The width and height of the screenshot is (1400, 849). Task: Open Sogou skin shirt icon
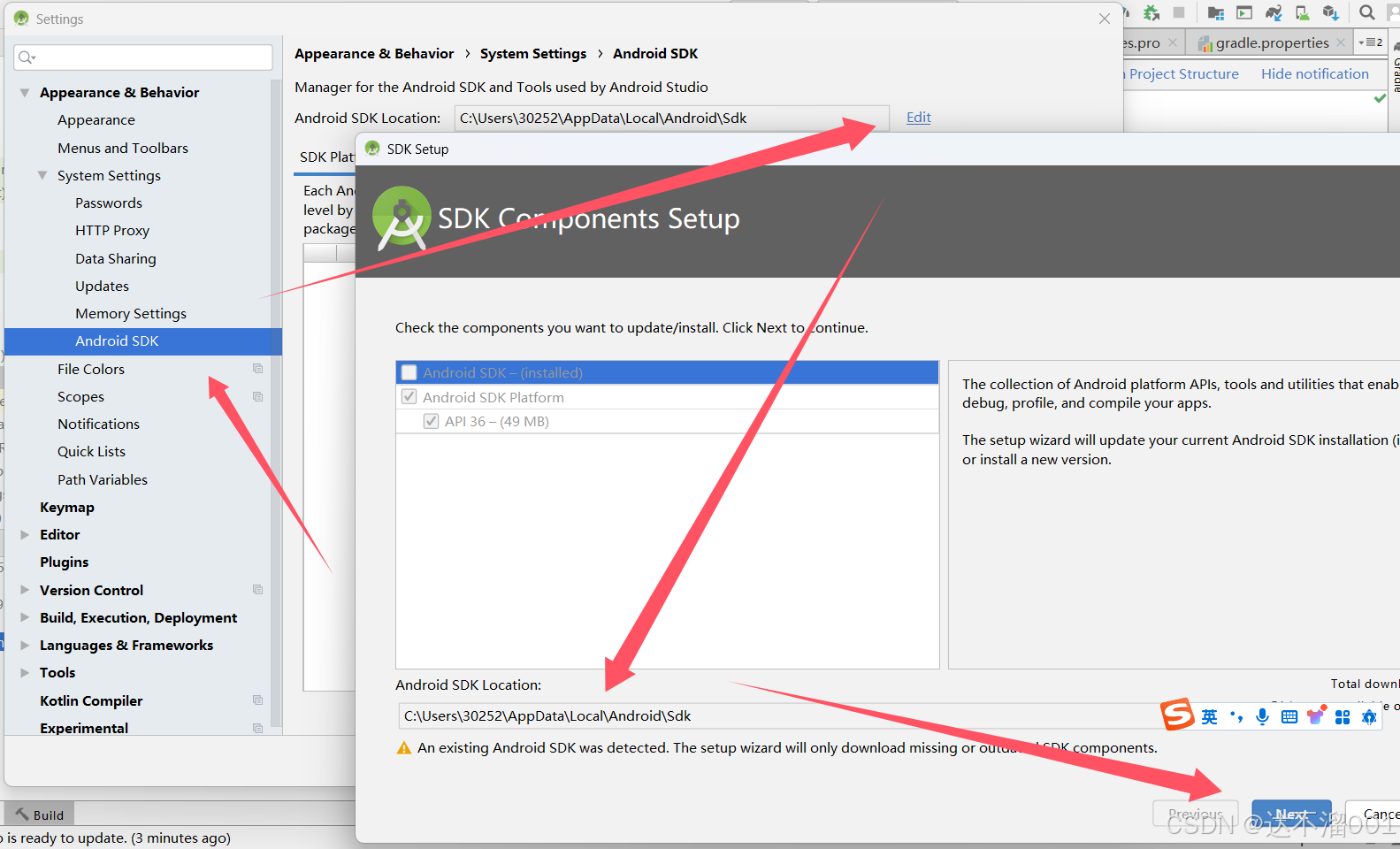tap(1316, 715)
